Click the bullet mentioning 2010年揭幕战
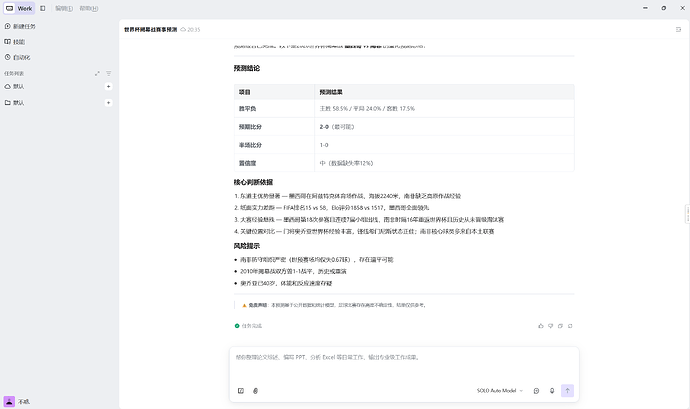 click(x=294, y=271)
